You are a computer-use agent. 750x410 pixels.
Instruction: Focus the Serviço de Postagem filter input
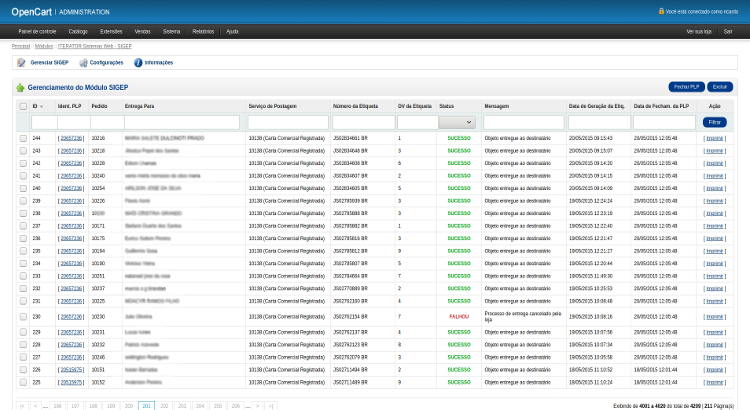[x=288, y=122]
